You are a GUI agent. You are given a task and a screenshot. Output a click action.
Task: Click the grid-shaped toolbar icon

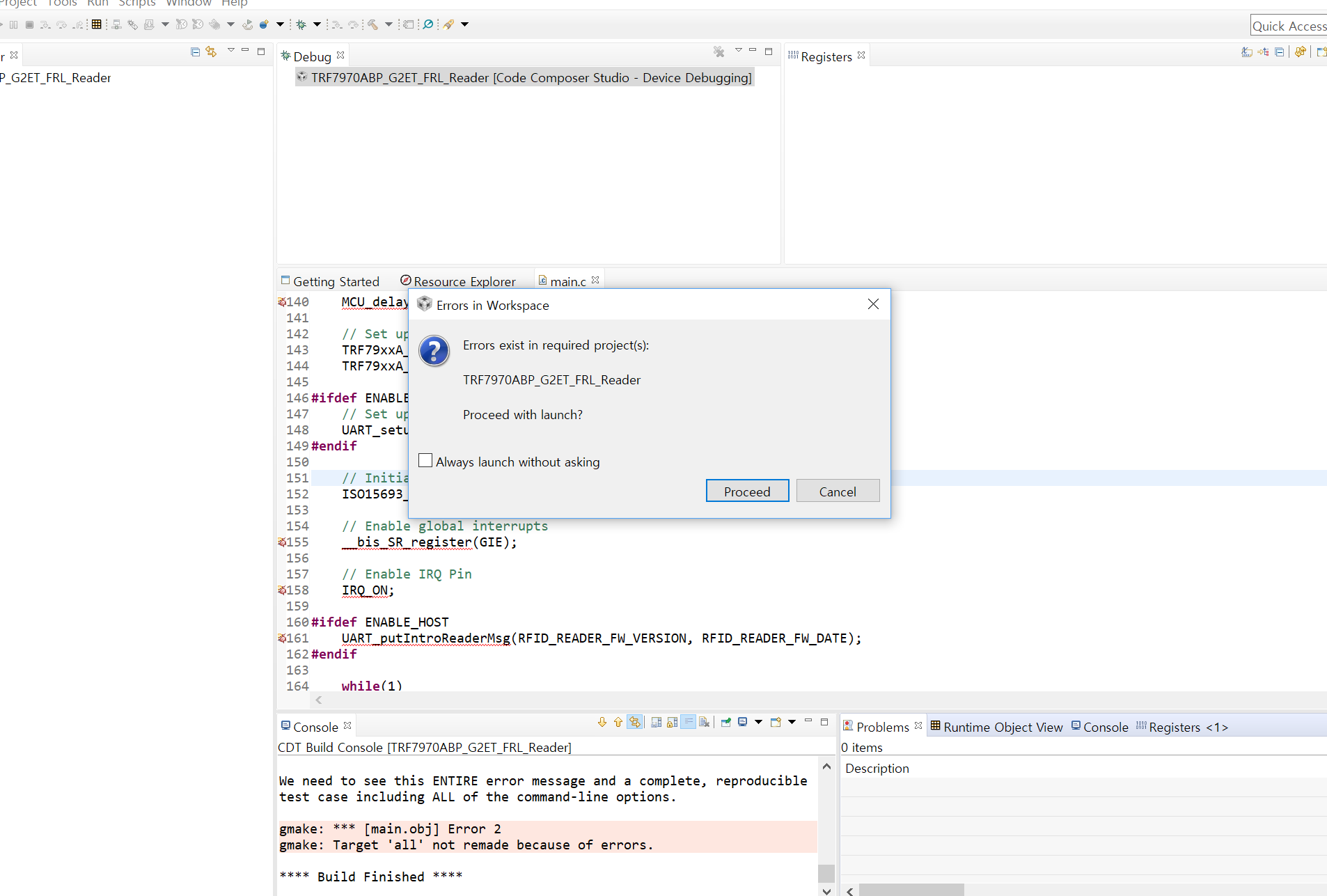[97, 24]
